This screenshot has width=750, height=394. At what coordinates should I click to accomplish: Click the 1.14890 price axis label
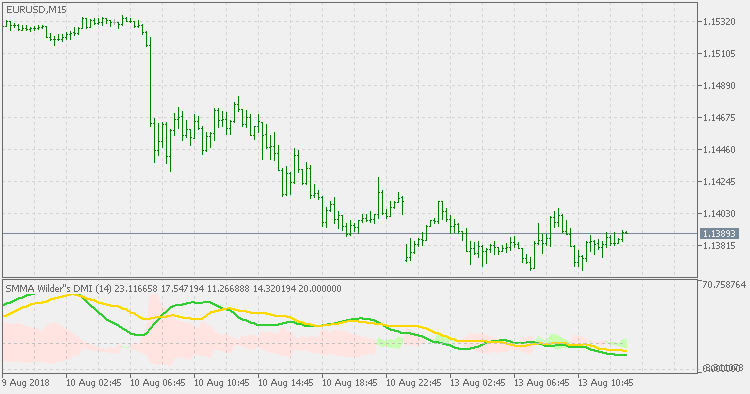719,86
